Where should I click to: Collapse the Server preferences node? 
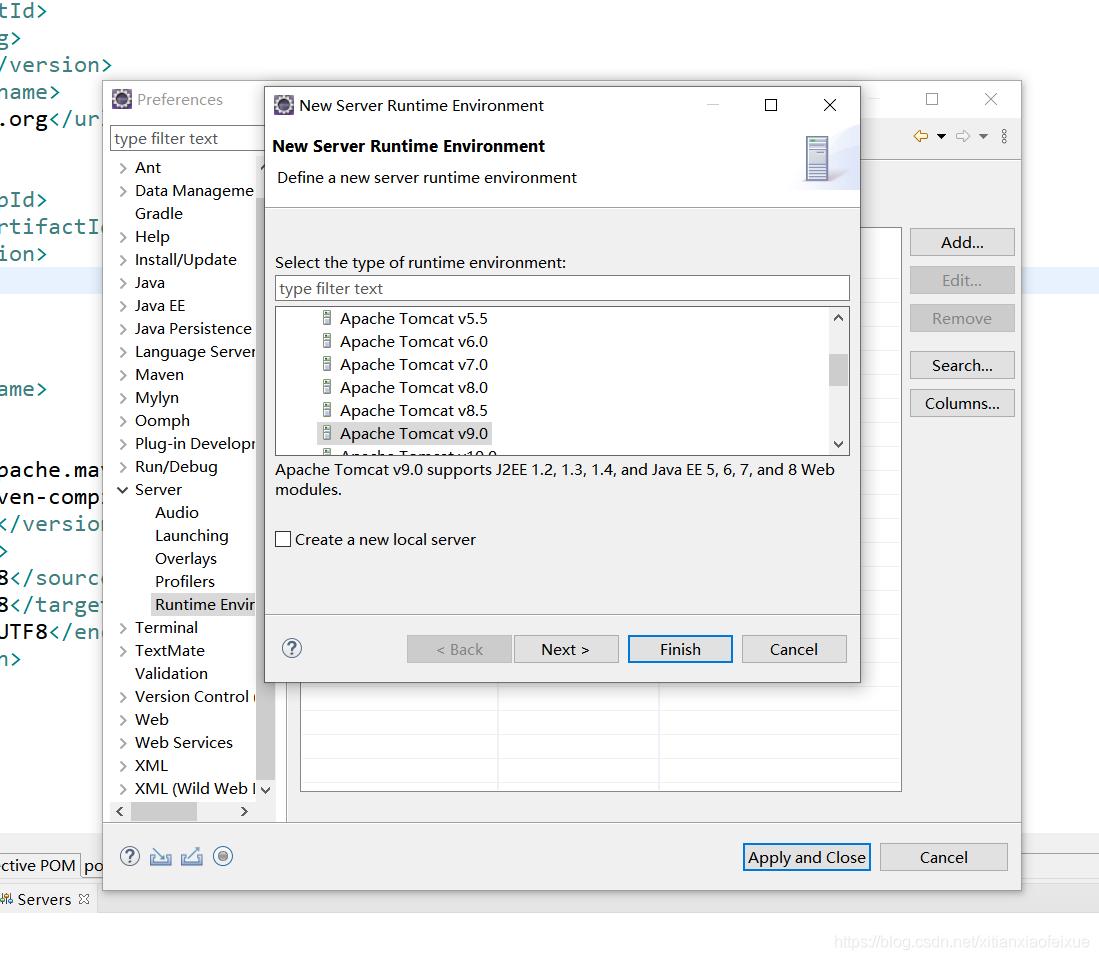[123, 490]
